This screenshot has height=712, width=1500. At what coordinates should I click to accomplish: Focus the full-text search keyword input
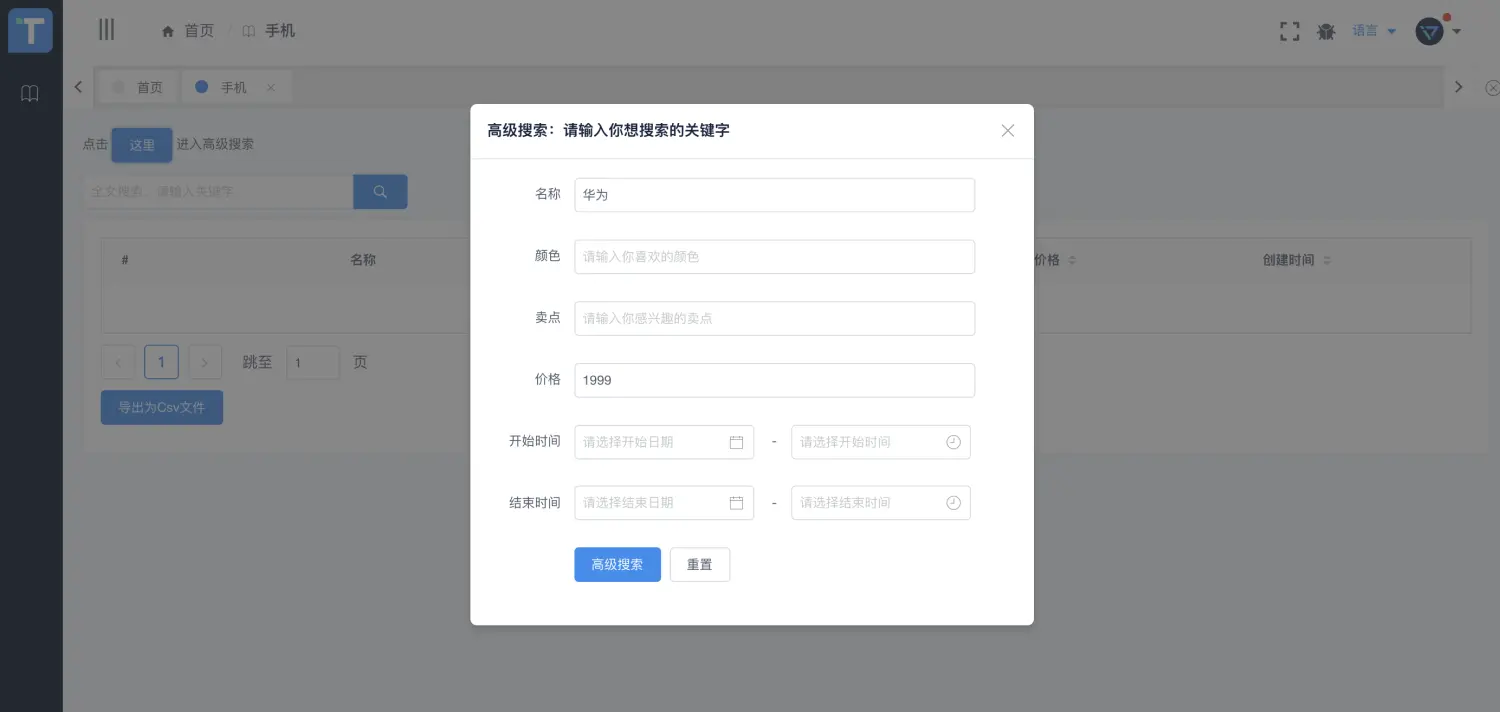tap(218, 191)
